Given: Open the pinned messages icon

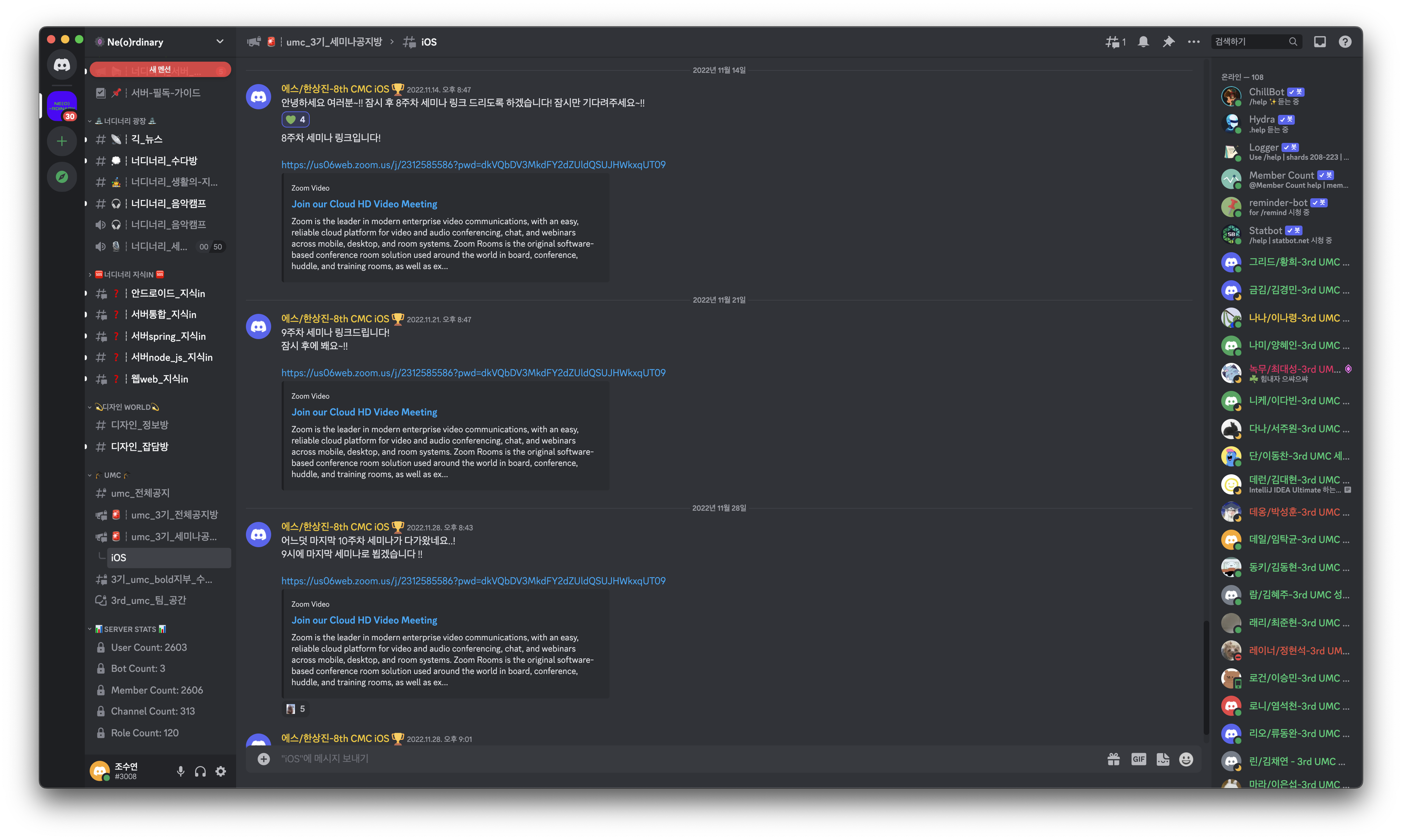Looking at the screenshot, I should (x=1168, y=42).
